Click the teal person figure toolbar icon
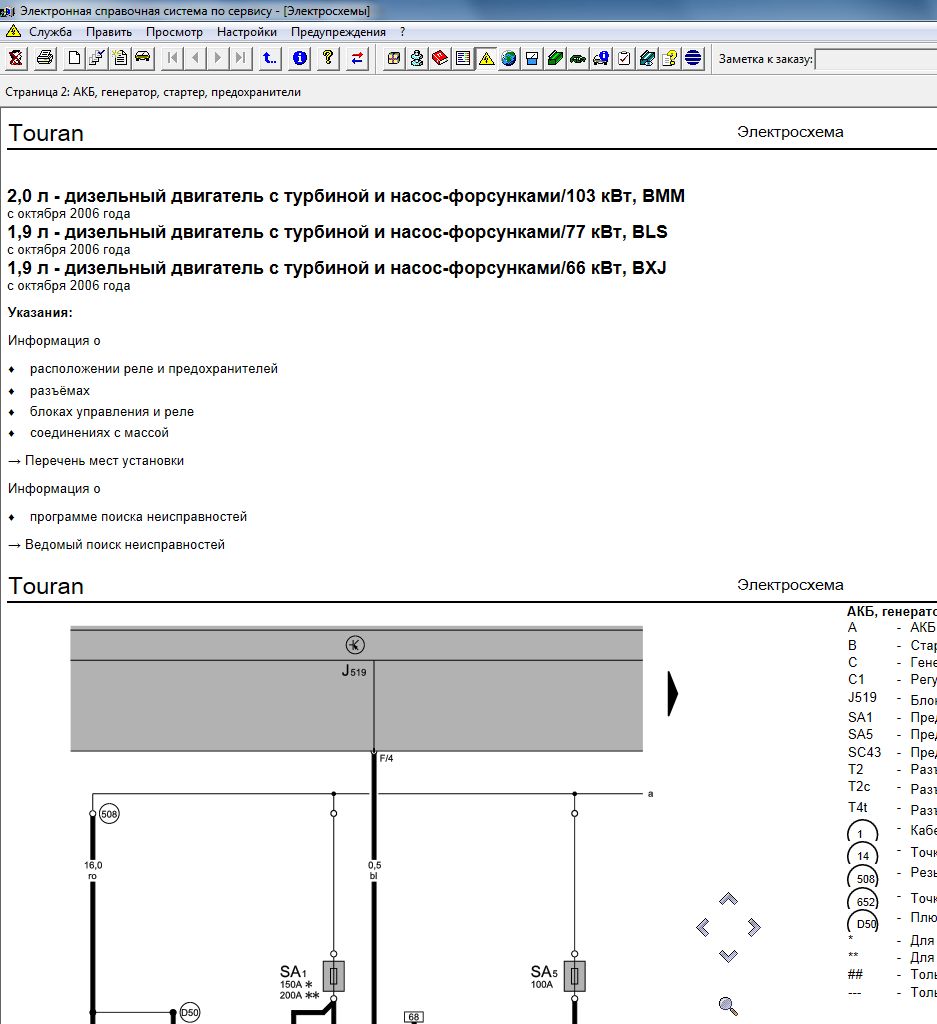This screenshot has height=1024, width=937. [417, 58]
